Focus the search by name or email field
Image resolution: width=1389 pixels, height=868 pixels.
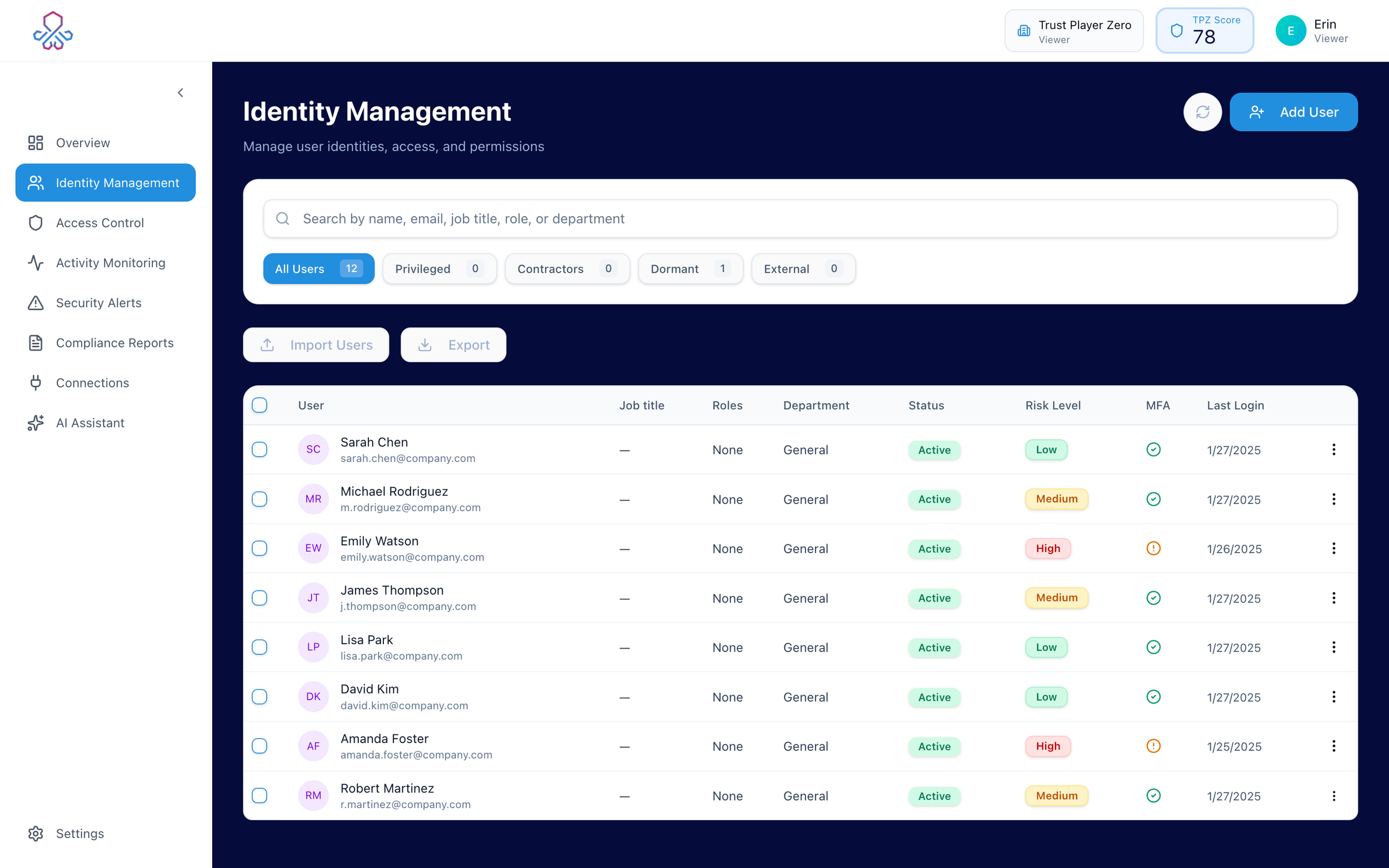(x=800, y=219)
